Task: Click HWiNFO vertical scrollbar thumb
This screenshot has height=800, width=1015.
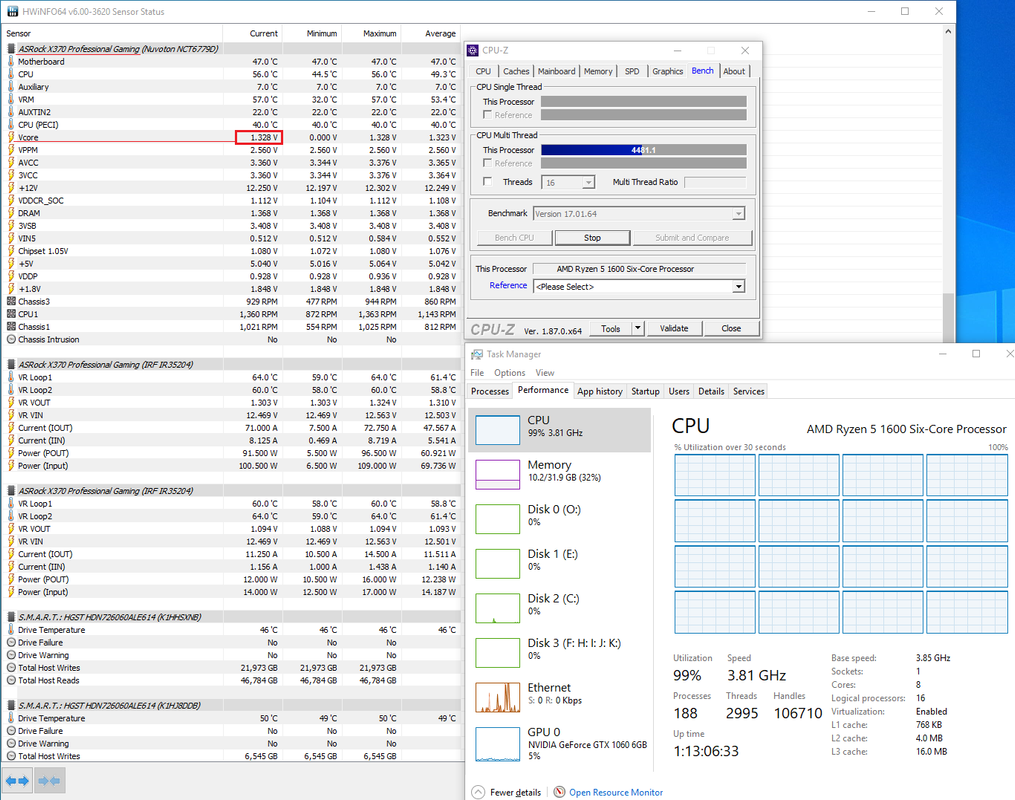Action: pyautogui.click(x=948, y=317)
